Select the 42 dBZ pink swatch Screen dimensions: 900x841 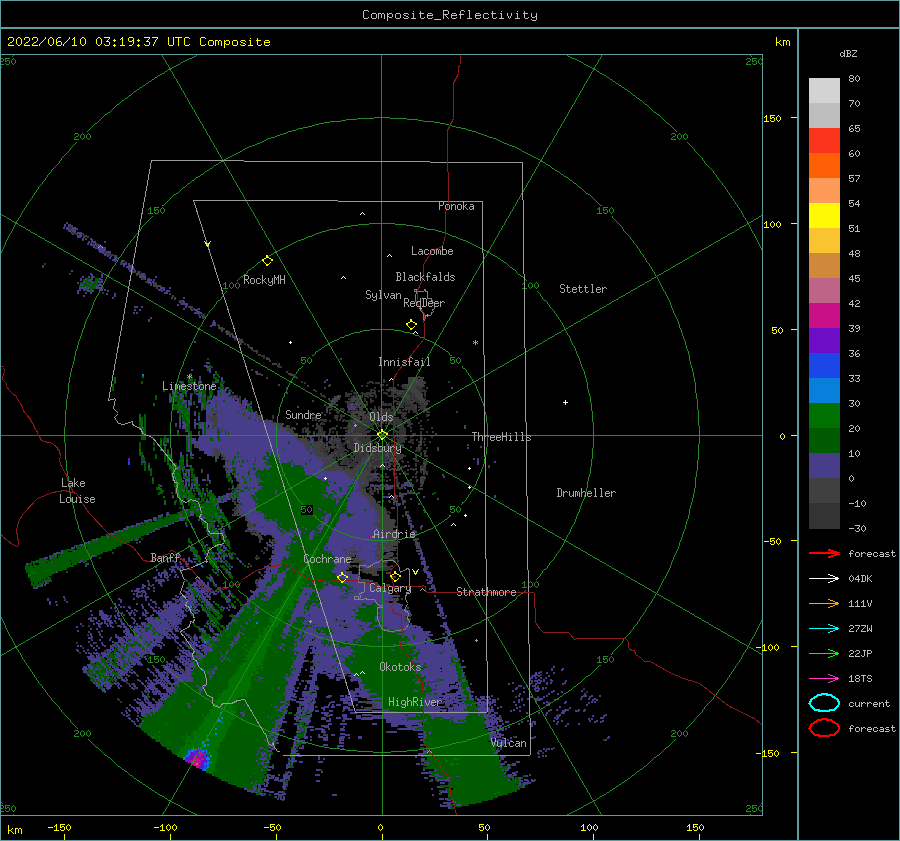(824, 290)
